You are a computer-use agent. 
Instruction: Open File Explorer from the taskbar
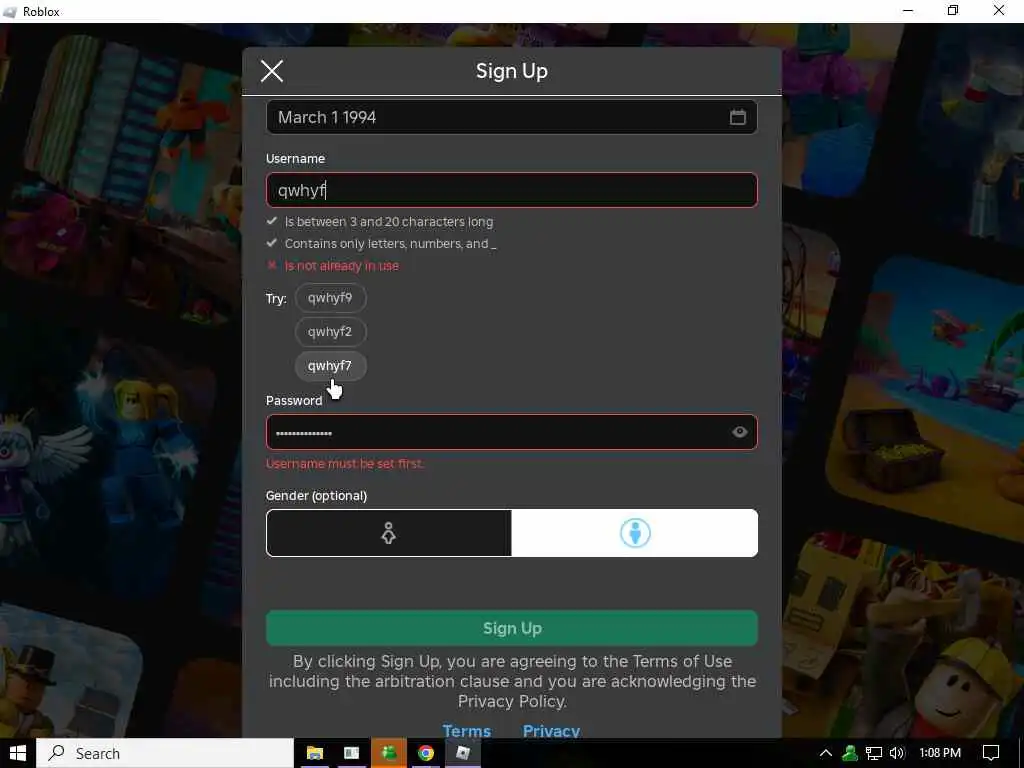pos(315,753)
